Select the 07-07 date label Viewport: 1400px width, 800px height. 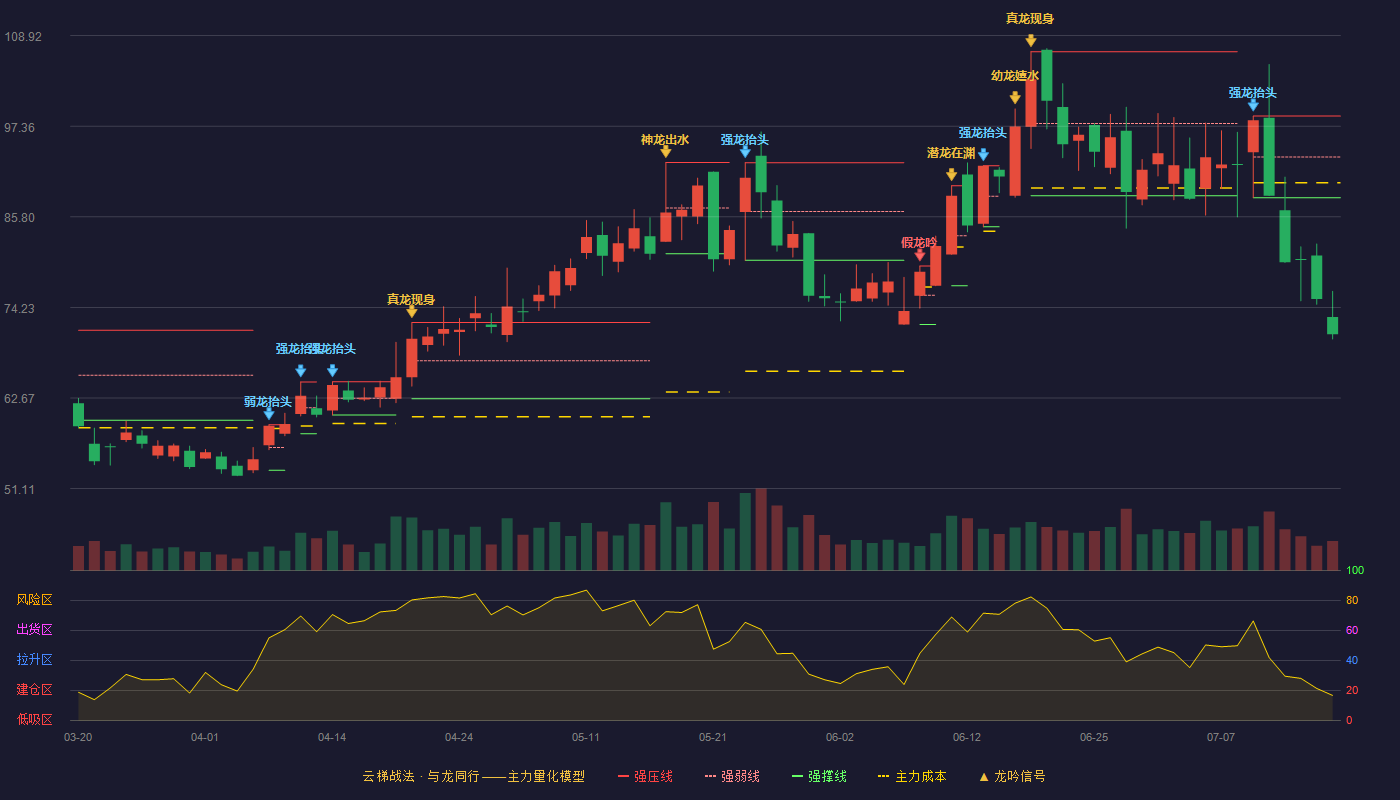[x=1221, y=737]
